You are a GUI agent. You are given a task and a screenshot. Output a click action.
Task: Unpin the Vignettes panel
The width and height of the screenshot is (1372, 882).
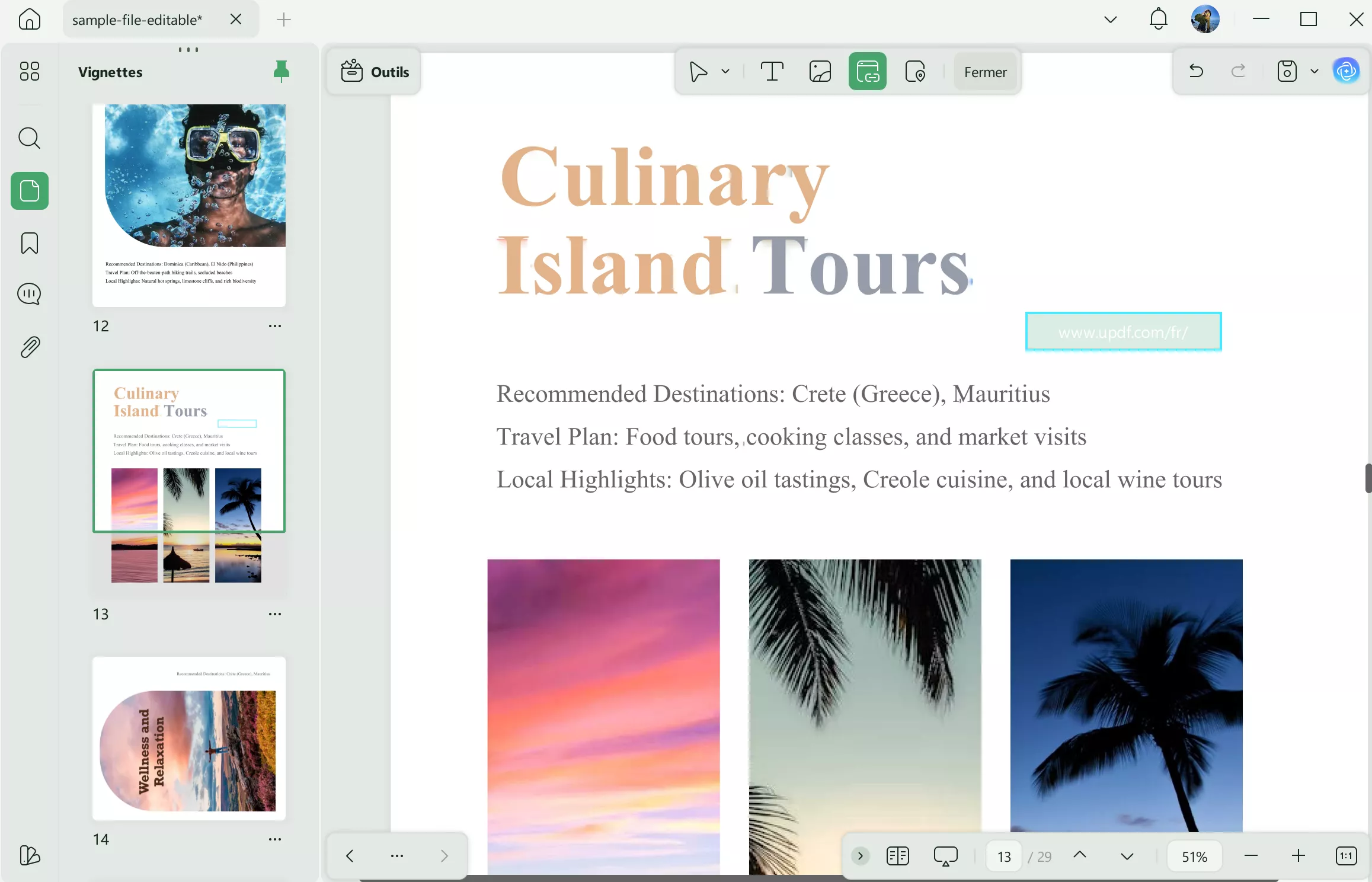[x=282, y=72]
